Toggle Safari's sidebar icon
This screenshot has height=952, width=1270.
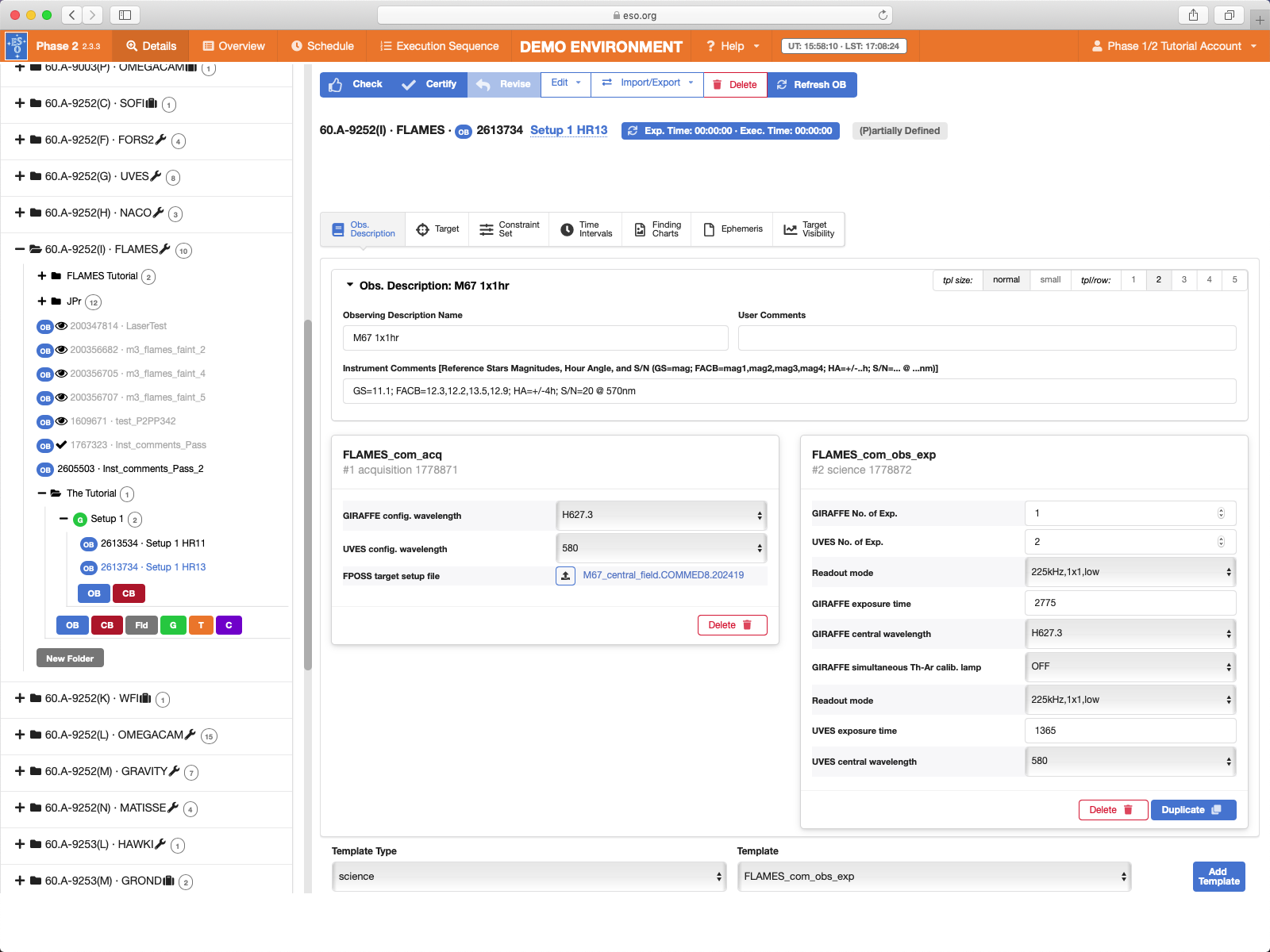click(x=125, y=15)
